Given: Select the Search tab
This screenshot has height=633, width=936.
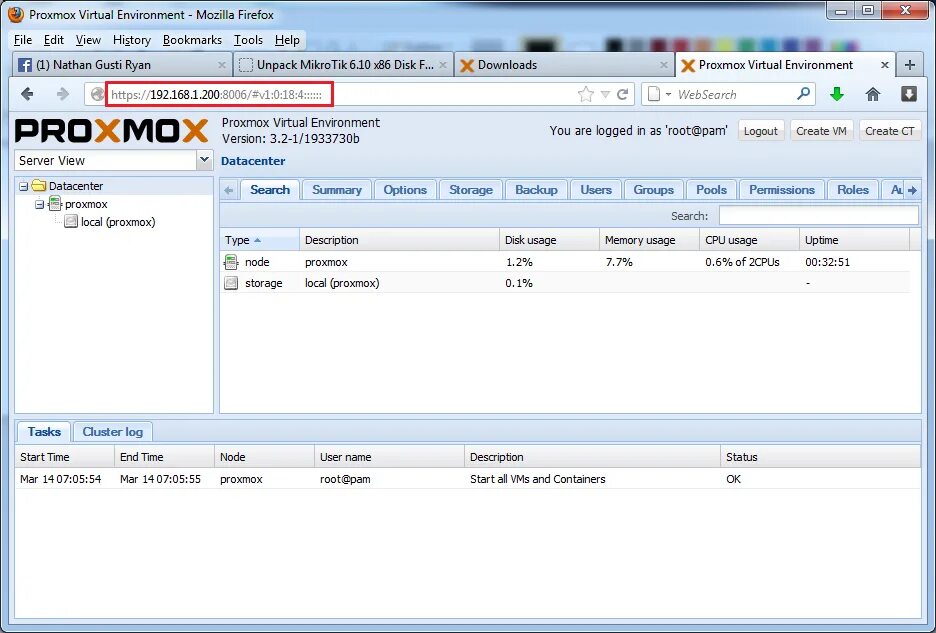Looking at the screenshot, I should pyautogui.click(x=270, y=190).
